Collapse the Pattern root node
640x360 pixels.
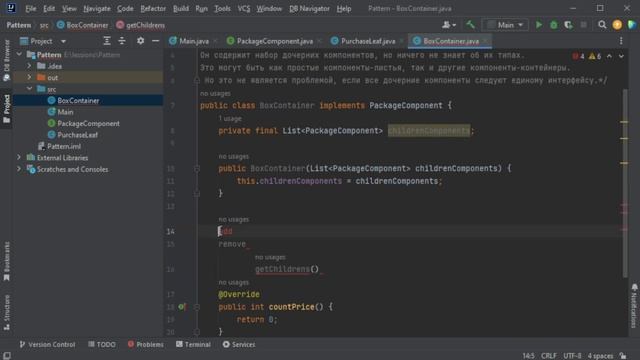19,54
